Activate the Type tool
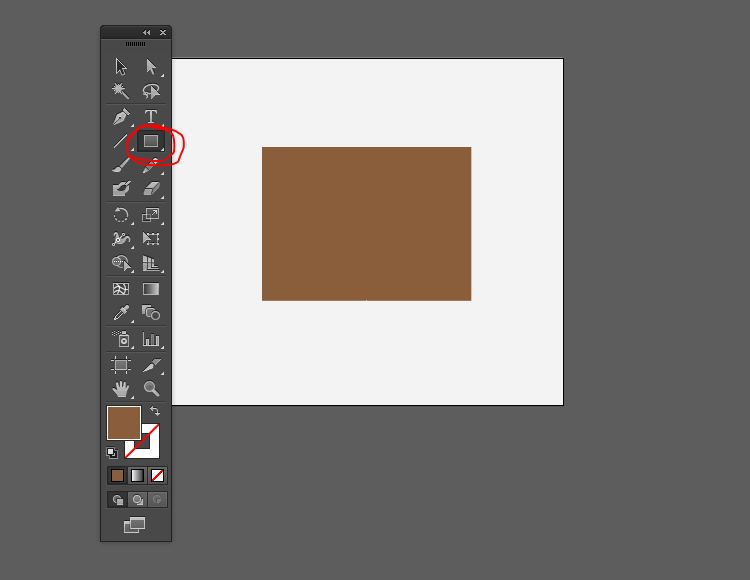Screen dimensions: 750x580 pos(151,116)
